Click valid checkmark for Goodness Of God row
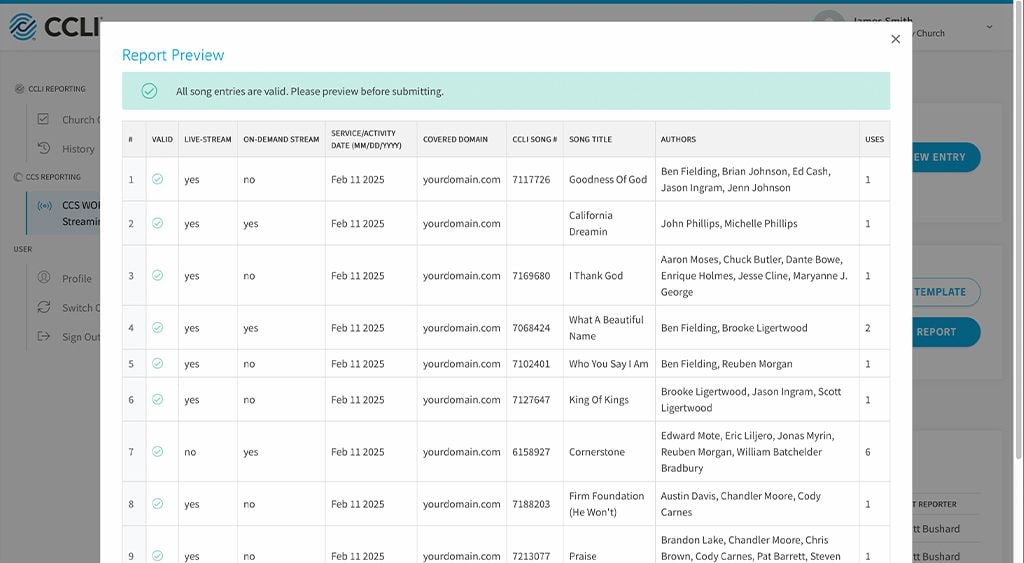The width and height of the screenshot is (1024, 563). (157, 179)
